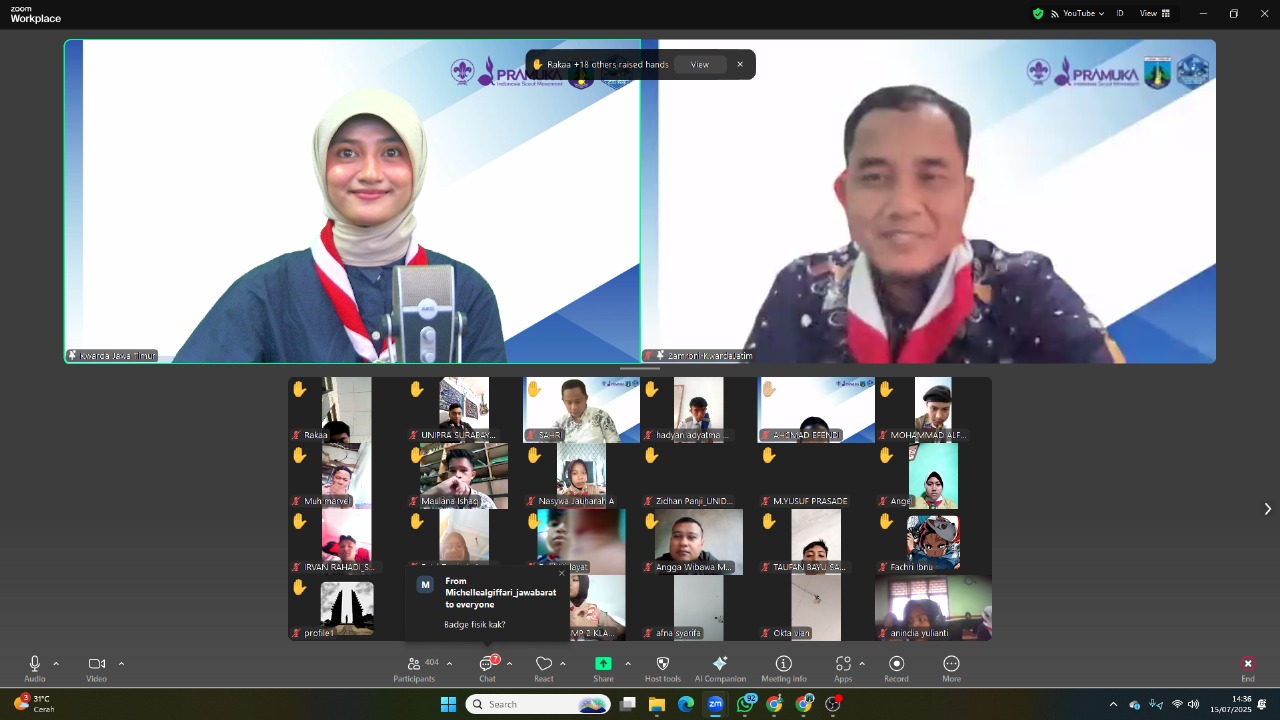Image resolution: width=1280 pixels, height=720 pixels.
Task: Dismiss the raised hands notification
Action: (740, 65)
